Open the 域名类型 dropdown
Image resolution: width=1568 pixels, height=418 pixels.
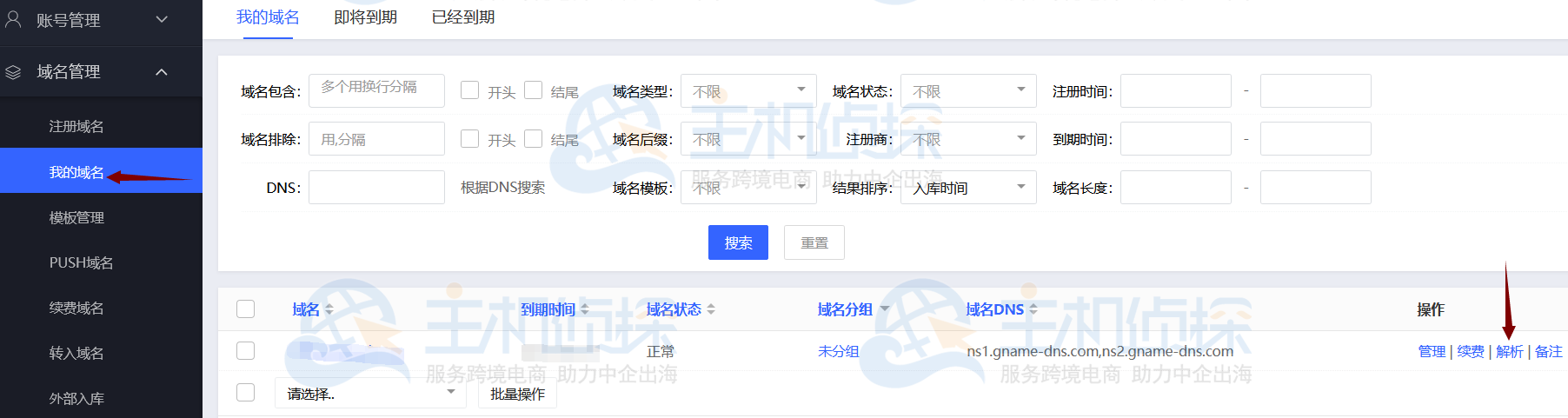pos(748,90)
